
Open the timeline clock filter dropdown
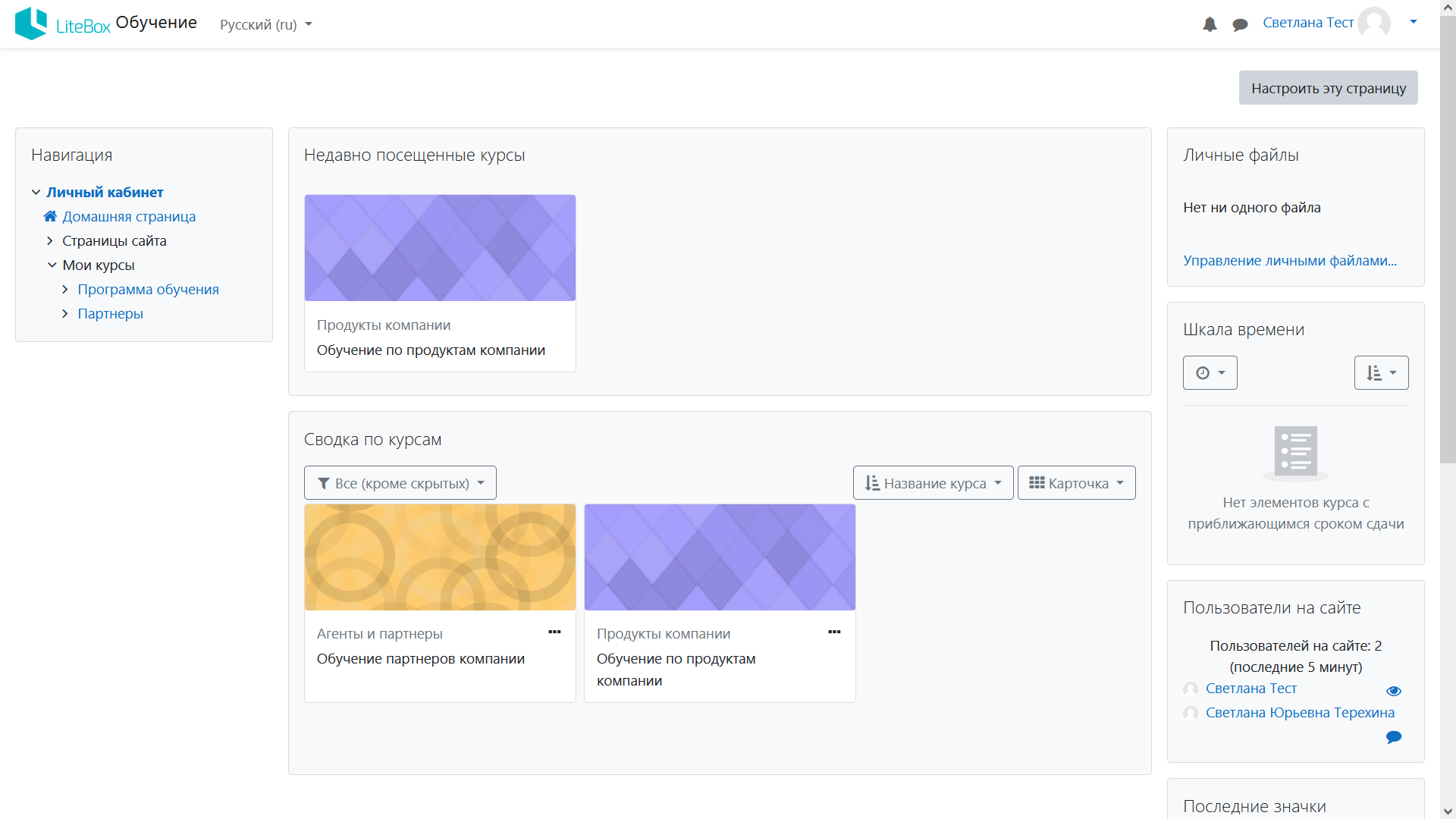tap(1210, 373)
